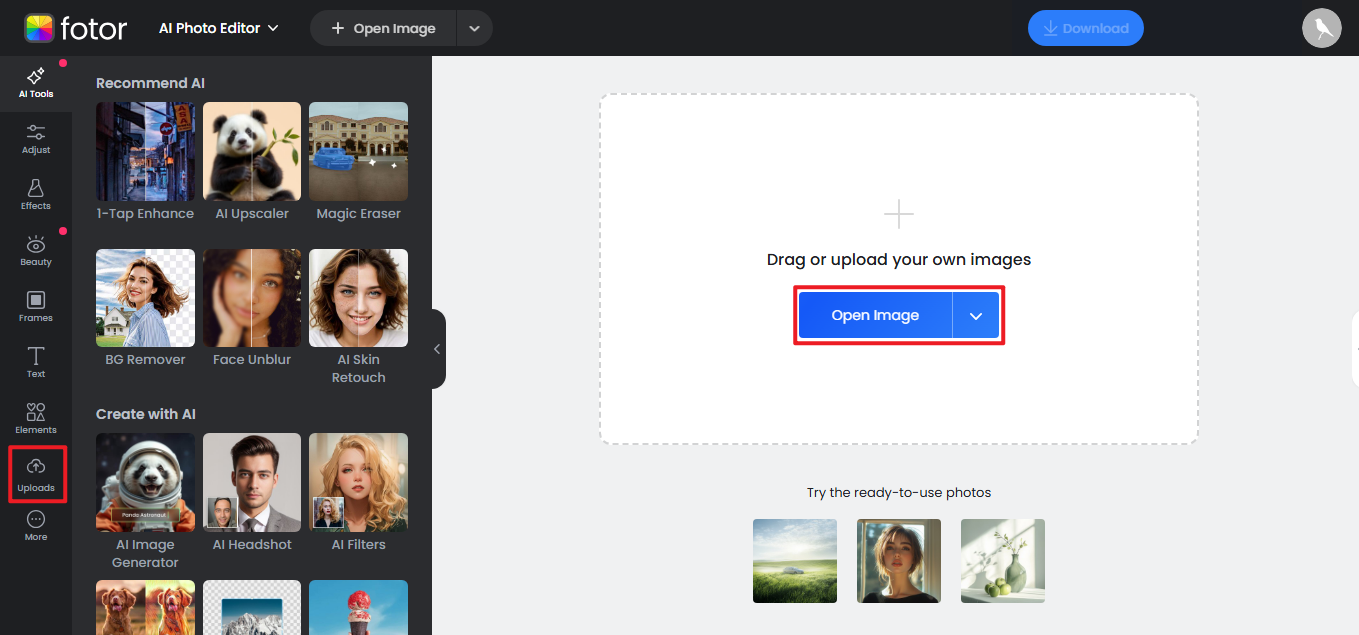
Task: Open the Beauty sidebar tab
Action: (36, 252)
